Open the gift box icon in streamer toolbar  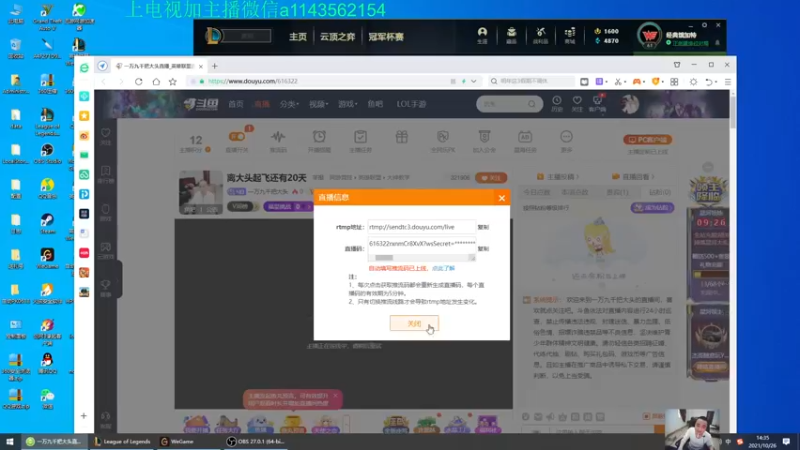pyautogui.click(x=402, y=137)
